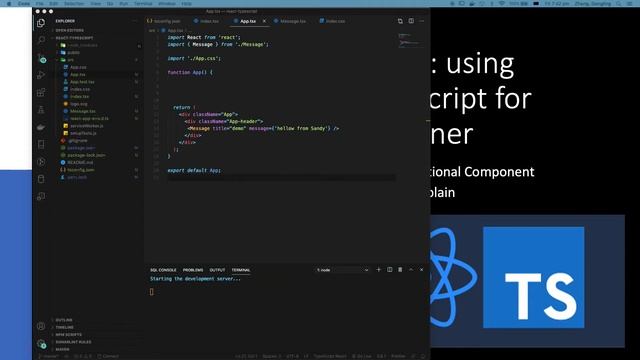The width and height of the screenshot is (640, 360).
Task: Open setupTests.js in the file tree
Action: click(83, 133)
